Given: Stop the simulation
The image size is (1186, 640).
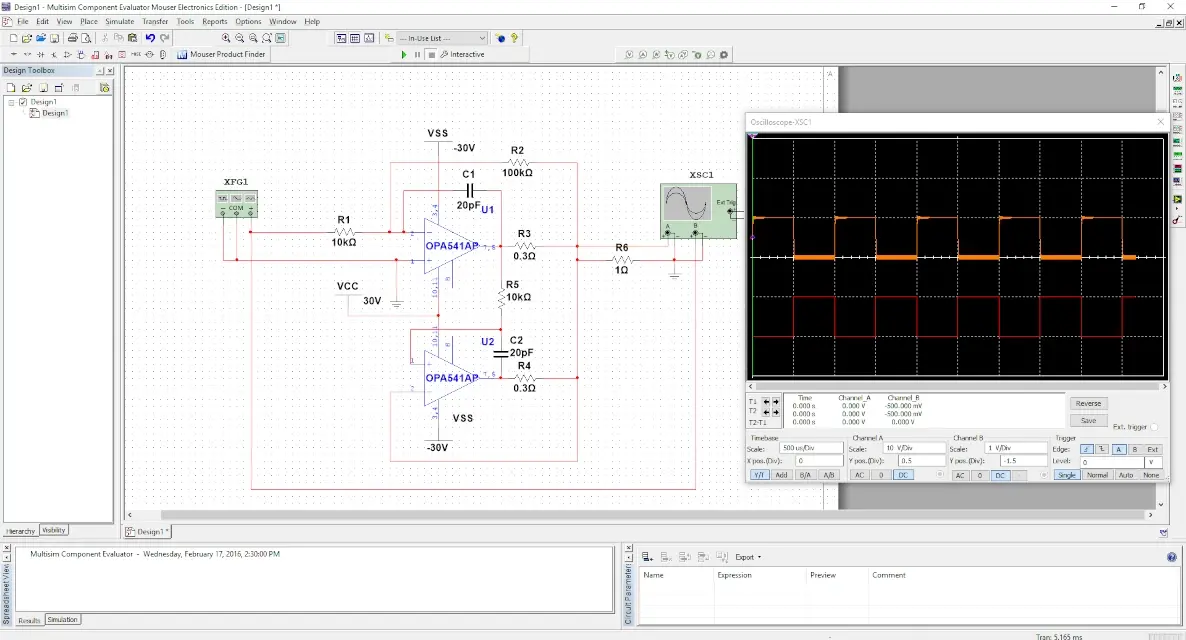Looking at the screenshot, I should (x=432, y=55).
